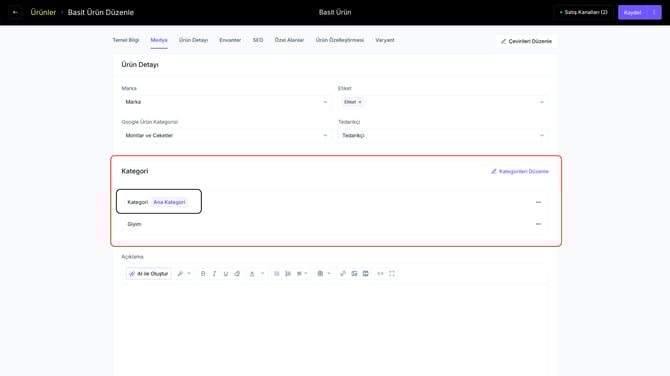Open Satış Kanalları (2) button
The width and height of the screenshot is (670, 376).
click(x=583, y=12)
